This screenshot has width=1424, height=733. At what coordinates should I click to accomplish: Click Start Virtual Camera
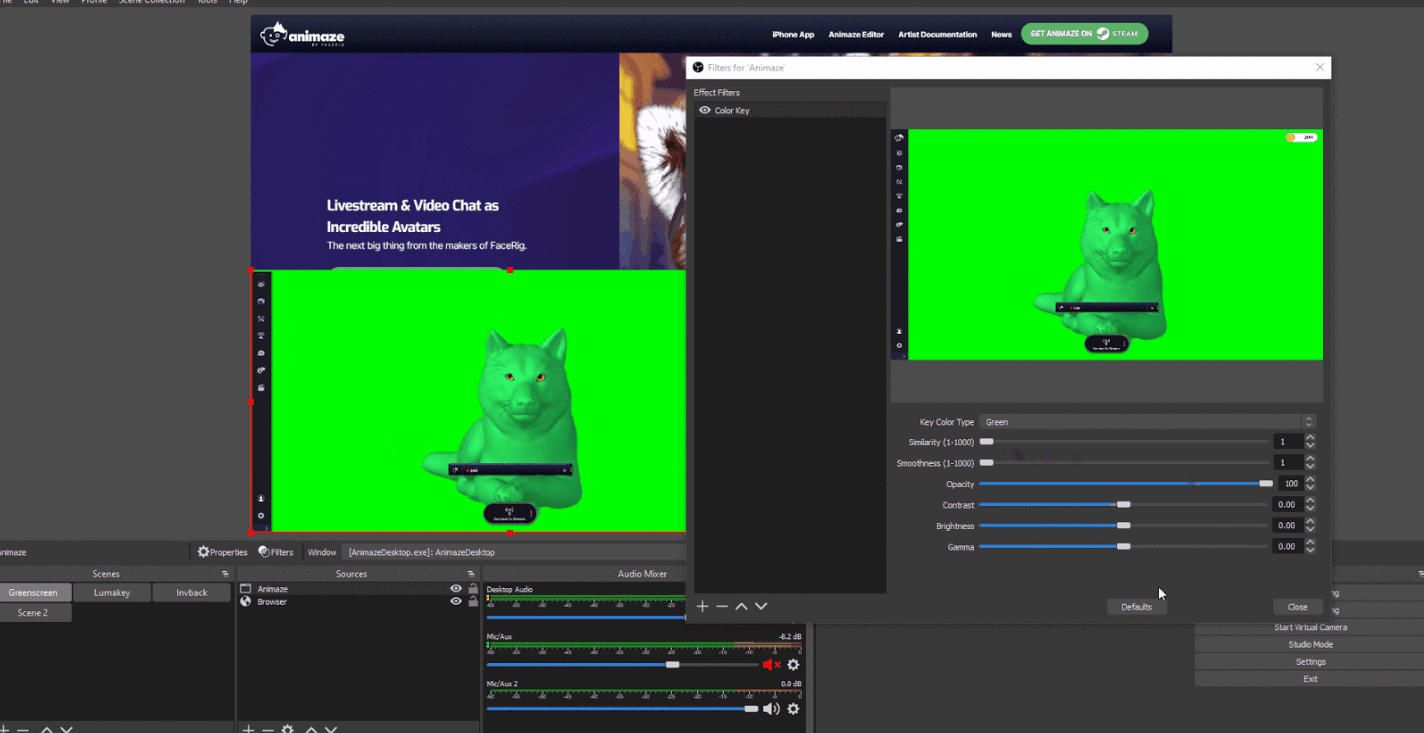pyautogui.click(x=1310, y=627)
